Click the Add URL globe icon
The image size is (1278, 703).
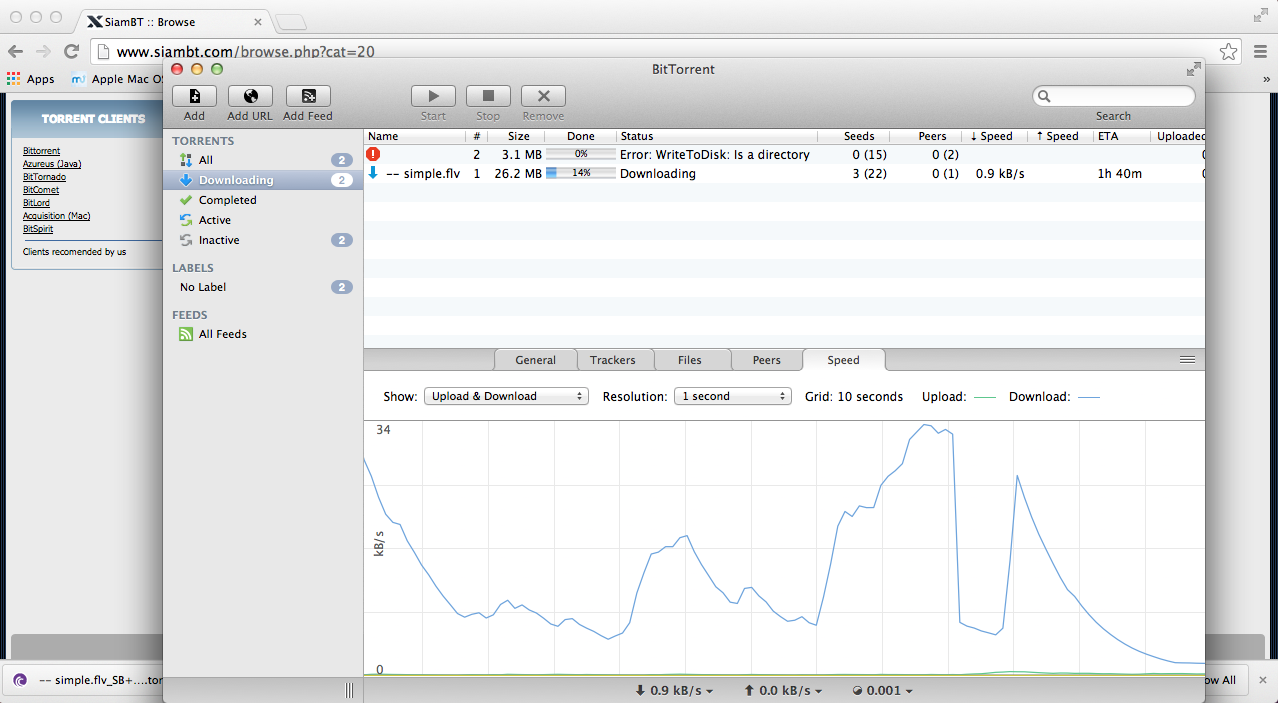[x=250, y=96]
